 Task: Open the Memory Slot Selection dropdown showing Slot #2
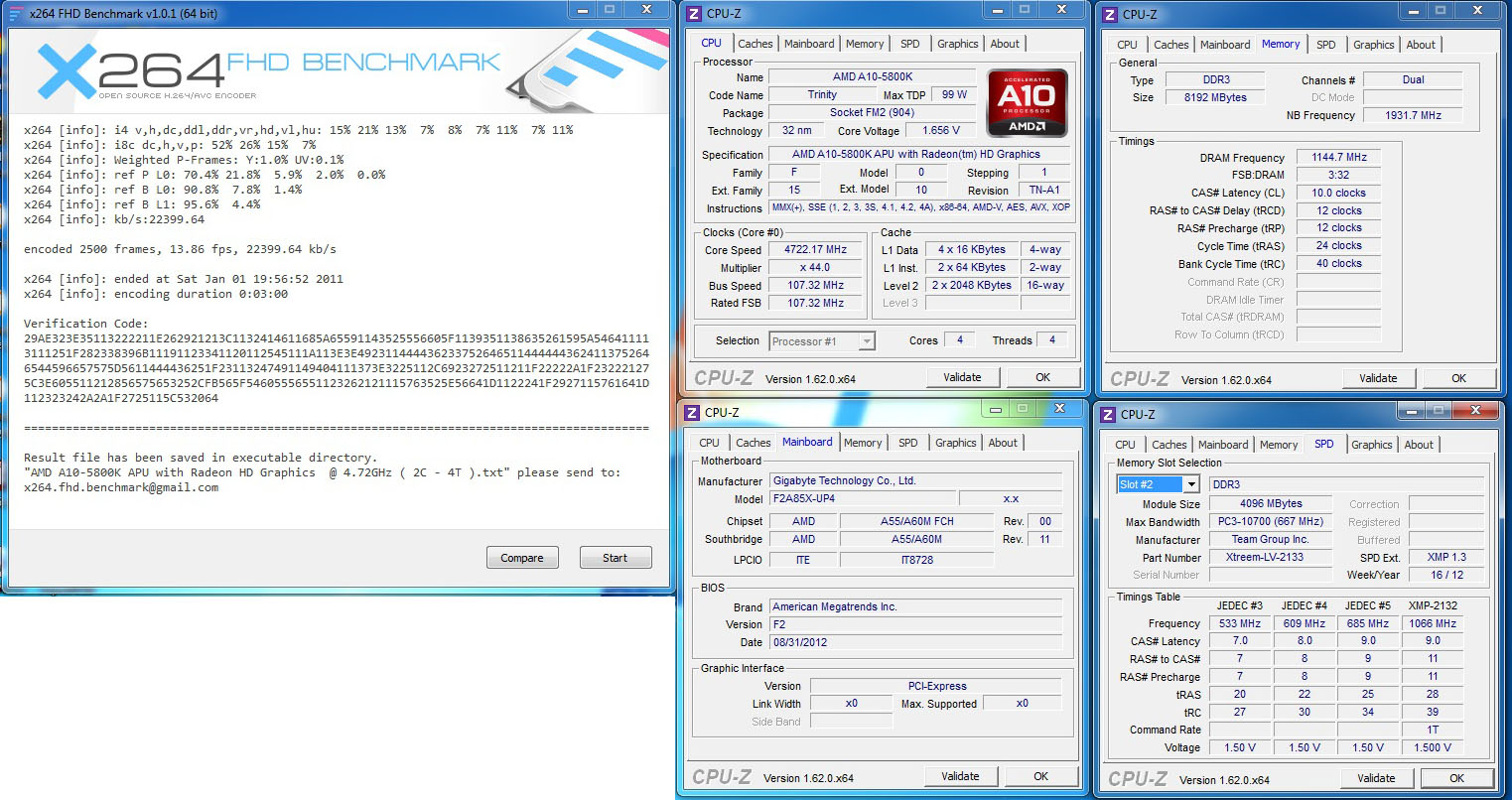(1160, 484)
